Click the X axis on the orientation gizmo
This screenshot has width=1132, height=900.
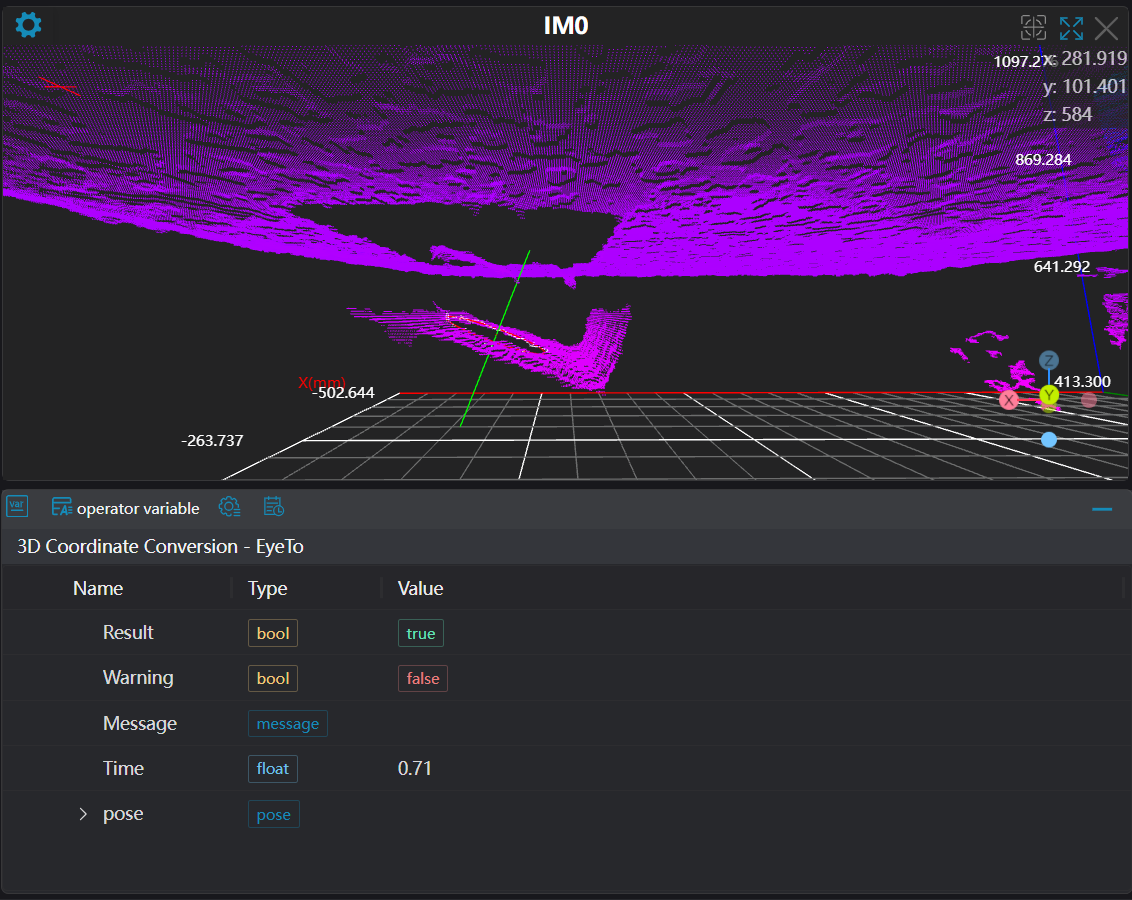(x=1009, y=400)
